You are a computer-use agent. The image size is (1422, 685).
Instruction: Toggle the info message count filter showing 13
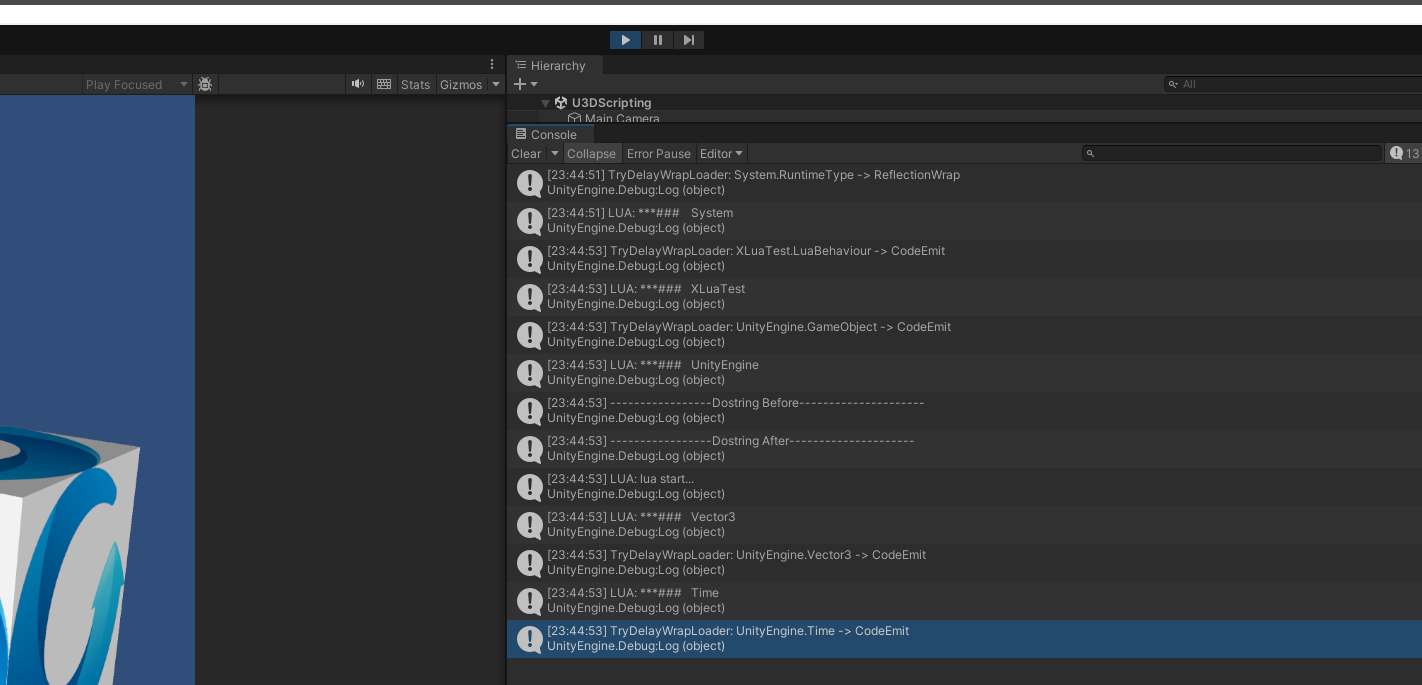coord(1404,153)
